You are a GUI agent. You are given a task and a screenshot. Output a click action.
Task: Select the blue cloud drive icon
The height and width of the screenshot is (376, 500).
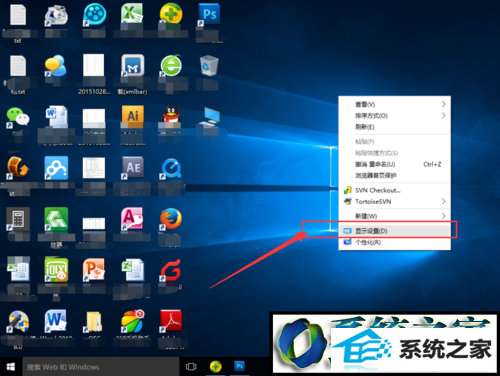coord(56,168)
